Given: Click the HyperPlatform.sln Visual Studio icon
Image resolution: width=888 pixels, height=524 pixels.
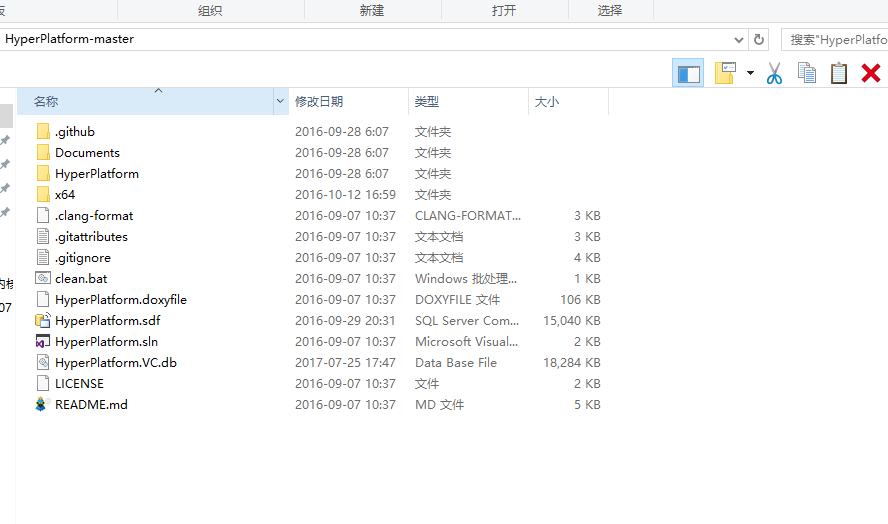Looking at the screenshot, I should coord(43,341).
